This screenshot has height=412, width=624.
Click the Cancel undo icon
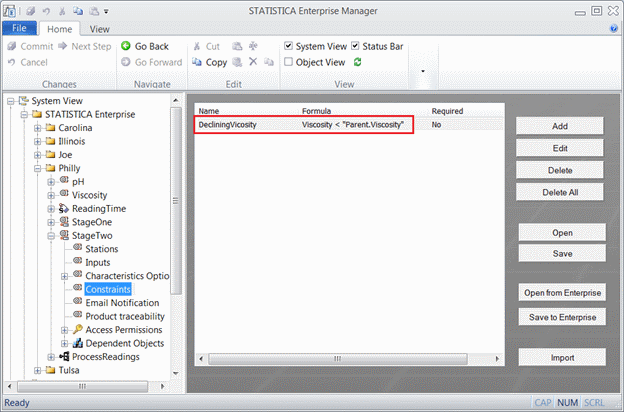(12, 62)
